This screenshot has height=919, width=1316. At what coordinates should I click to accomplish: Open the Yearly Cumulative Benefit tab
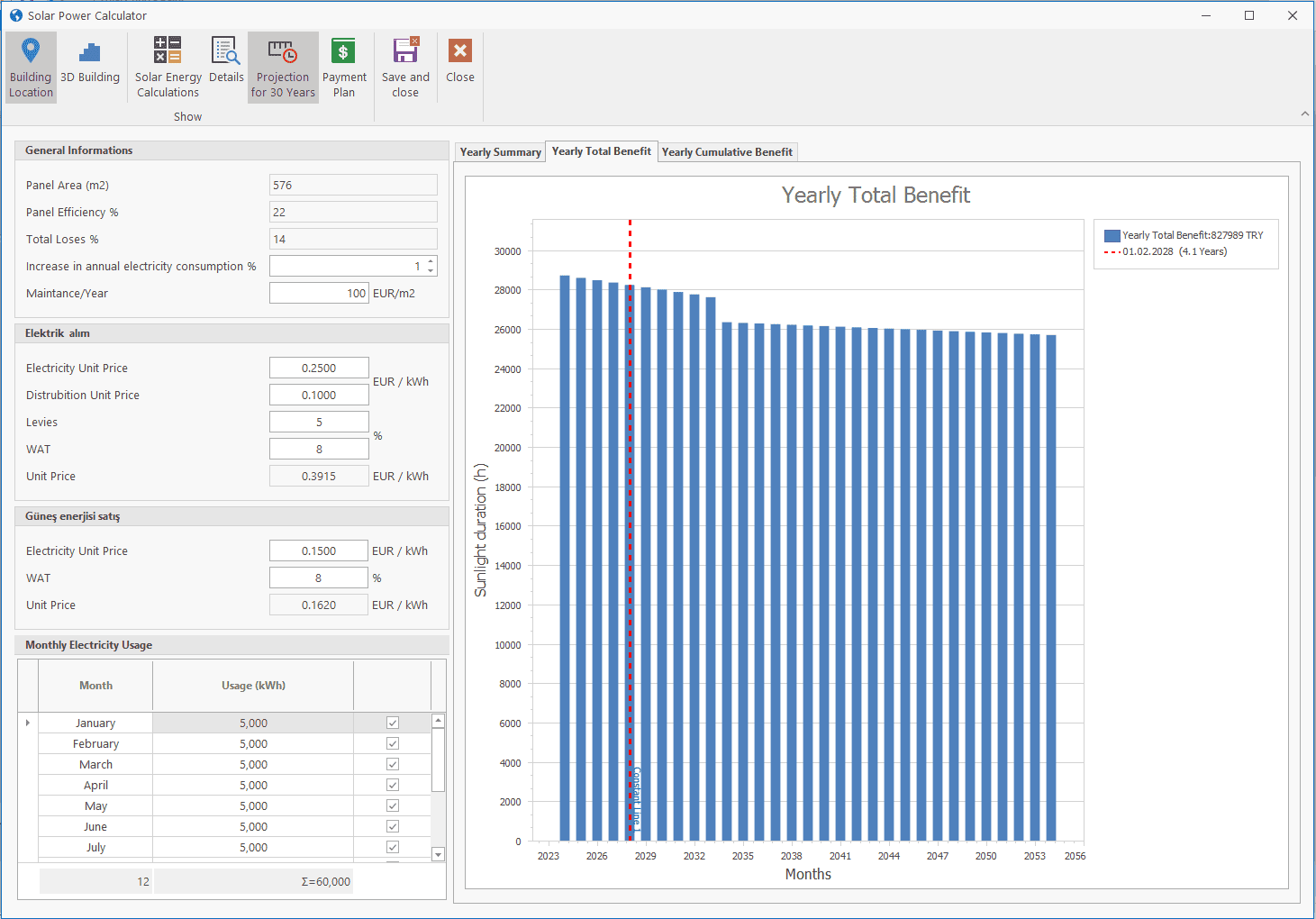(x=727, y=152)
